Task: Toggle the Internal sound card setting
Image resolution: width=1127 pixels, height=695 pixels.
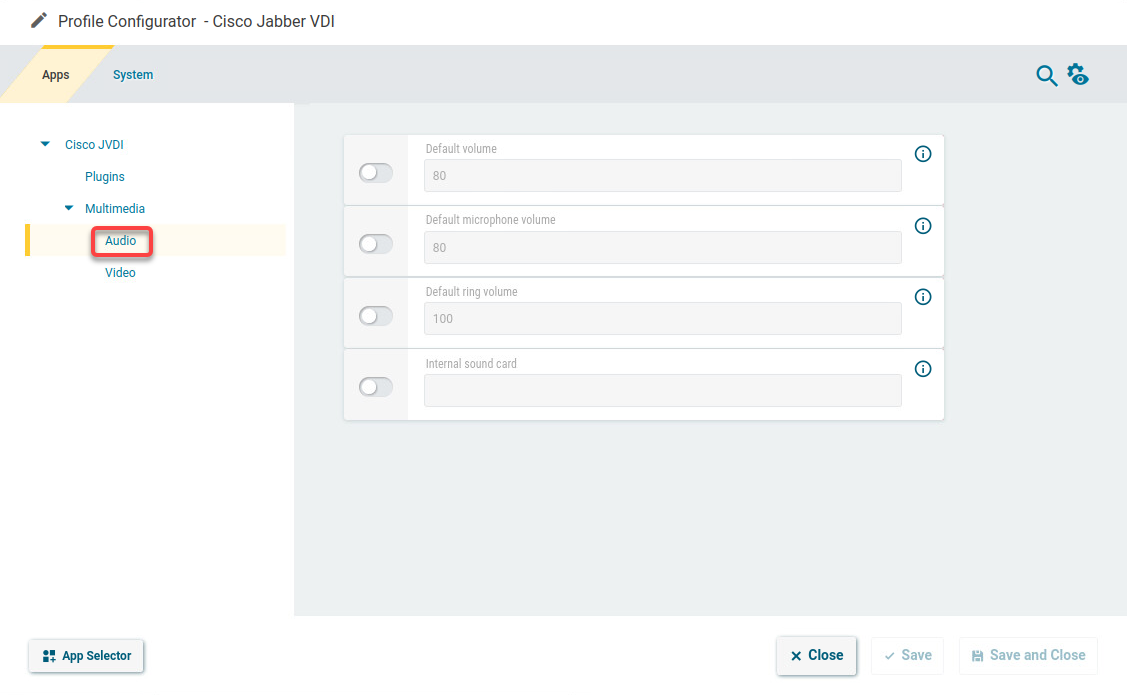Action: point(375,387)
